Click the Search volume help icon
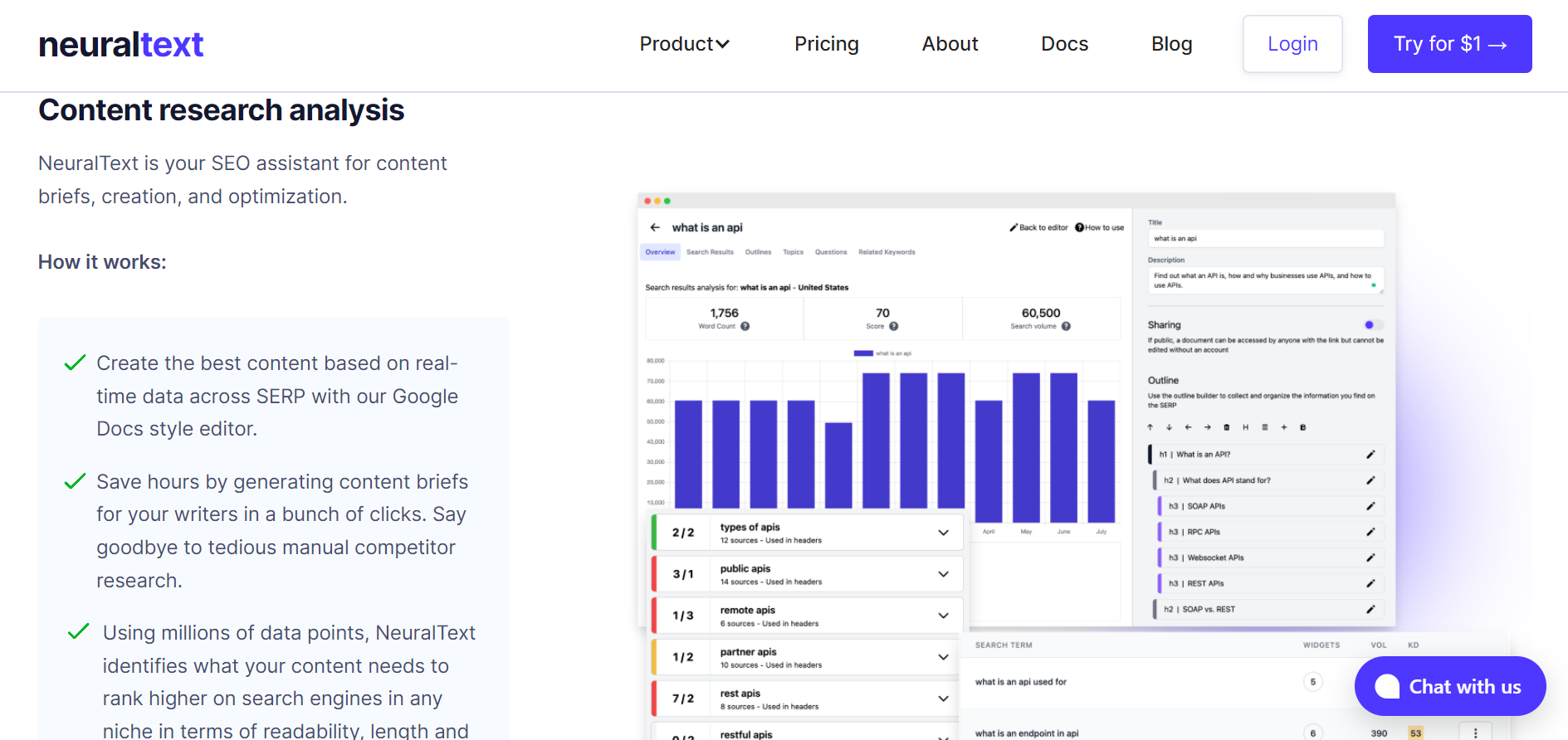Viewport: 1568px width, 740px height. tap(1066, 326)
